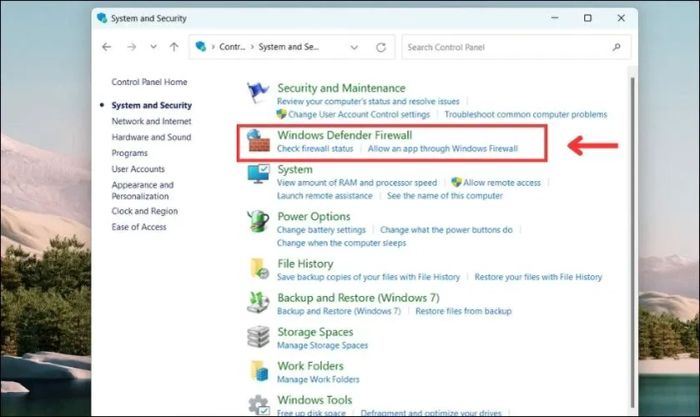The image size is (700, 417).
Task: Click Restore your files with File History
Action: pos(538,277)
